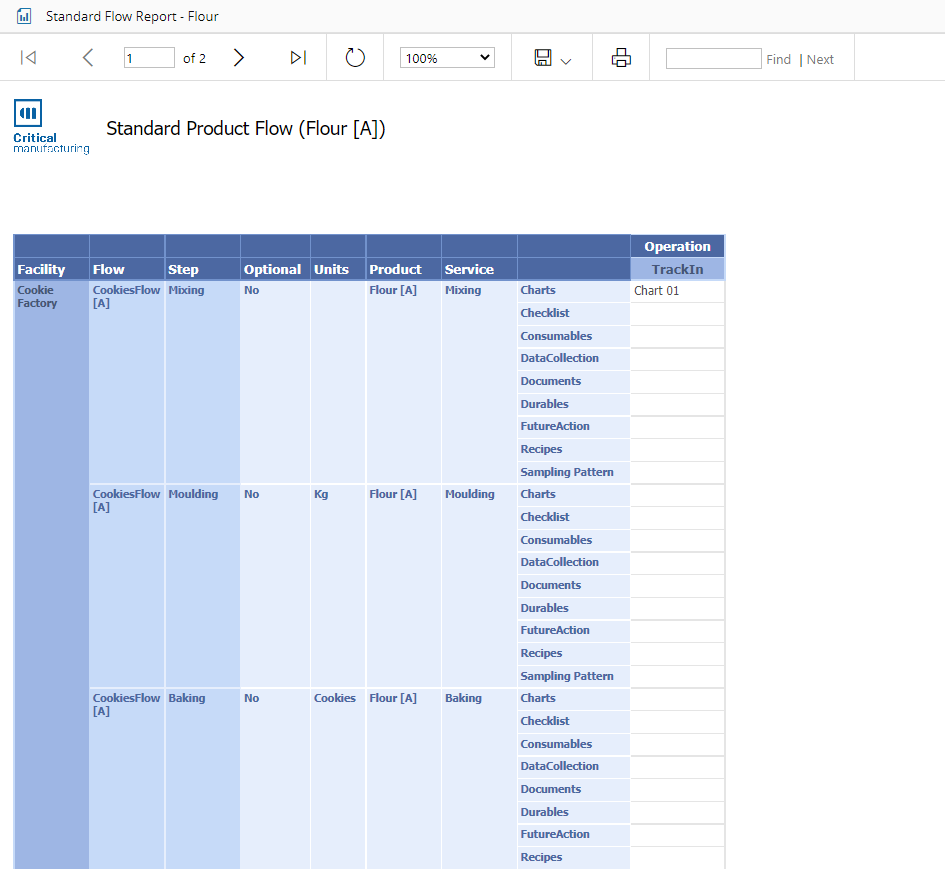Go to the previous report page
The height and width of the screenshot is (869, 945).
point(88,58)
